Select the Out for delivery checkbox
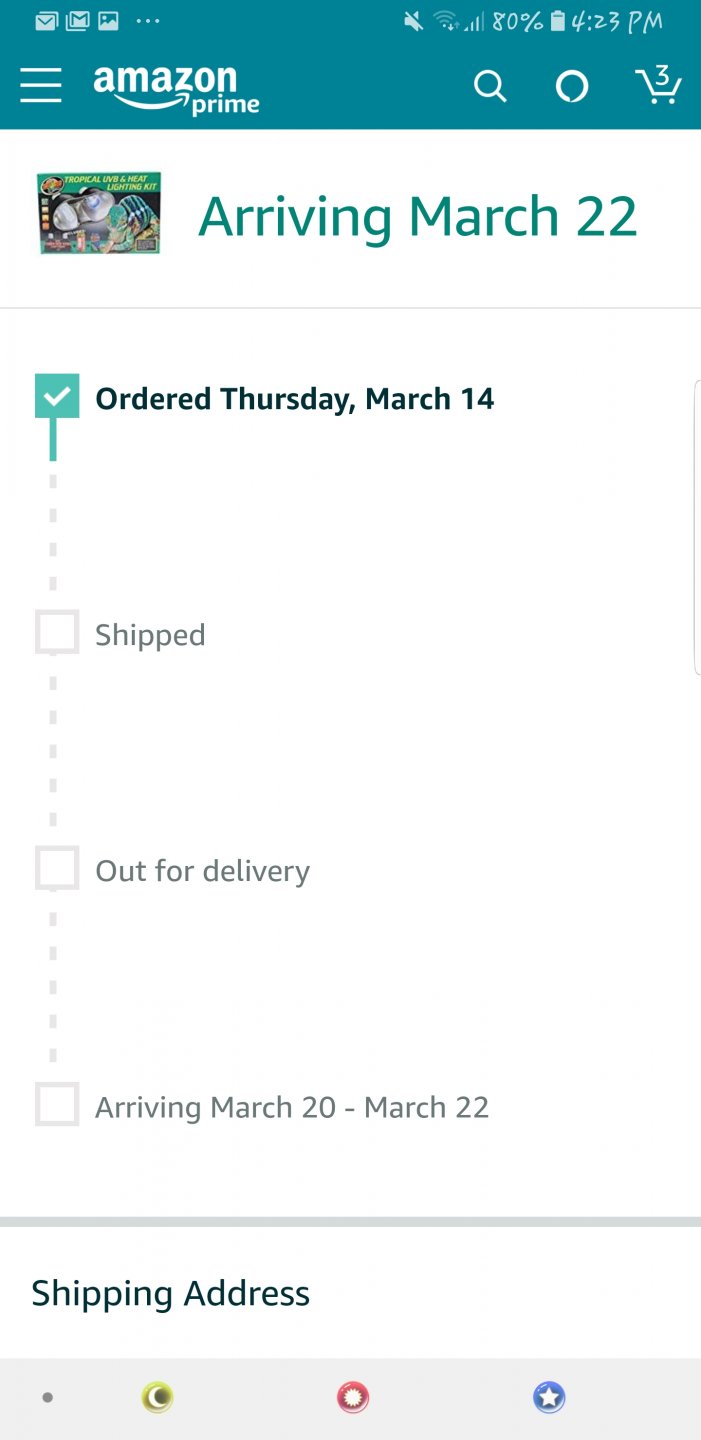The image size is (701, 1440). [57, 869]
